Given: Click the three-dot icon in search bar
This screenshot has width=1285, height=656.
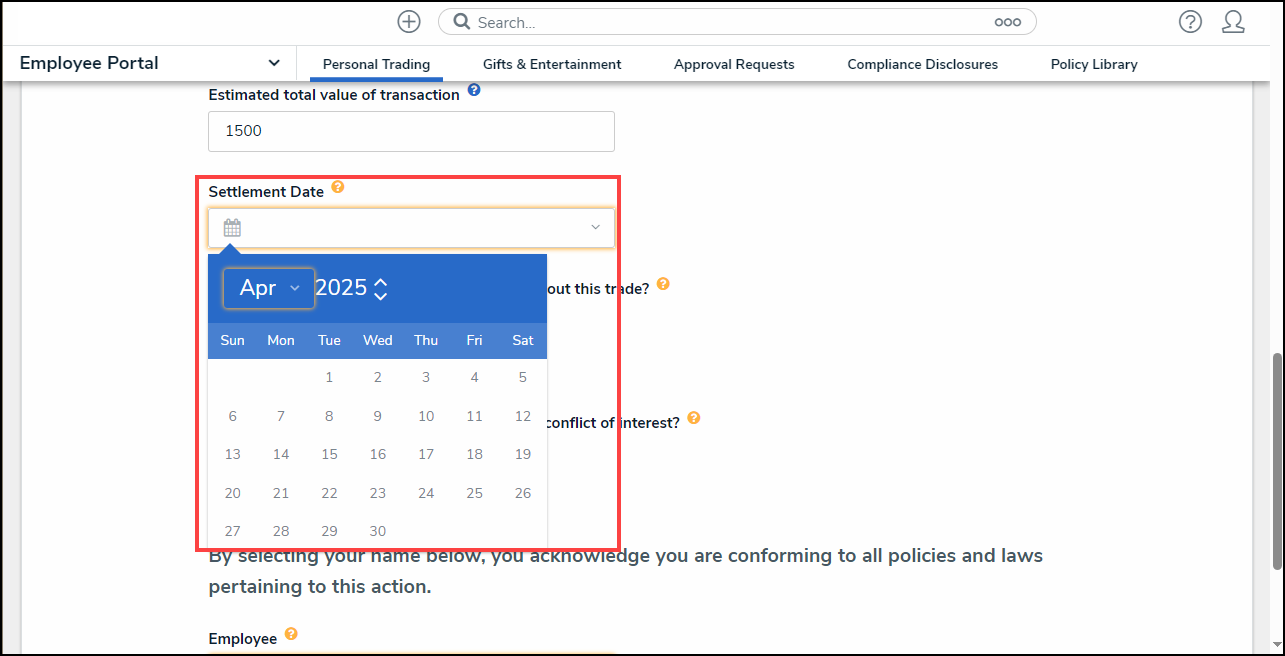Looking at the screenshot, I should click(x=1007, y=22).
